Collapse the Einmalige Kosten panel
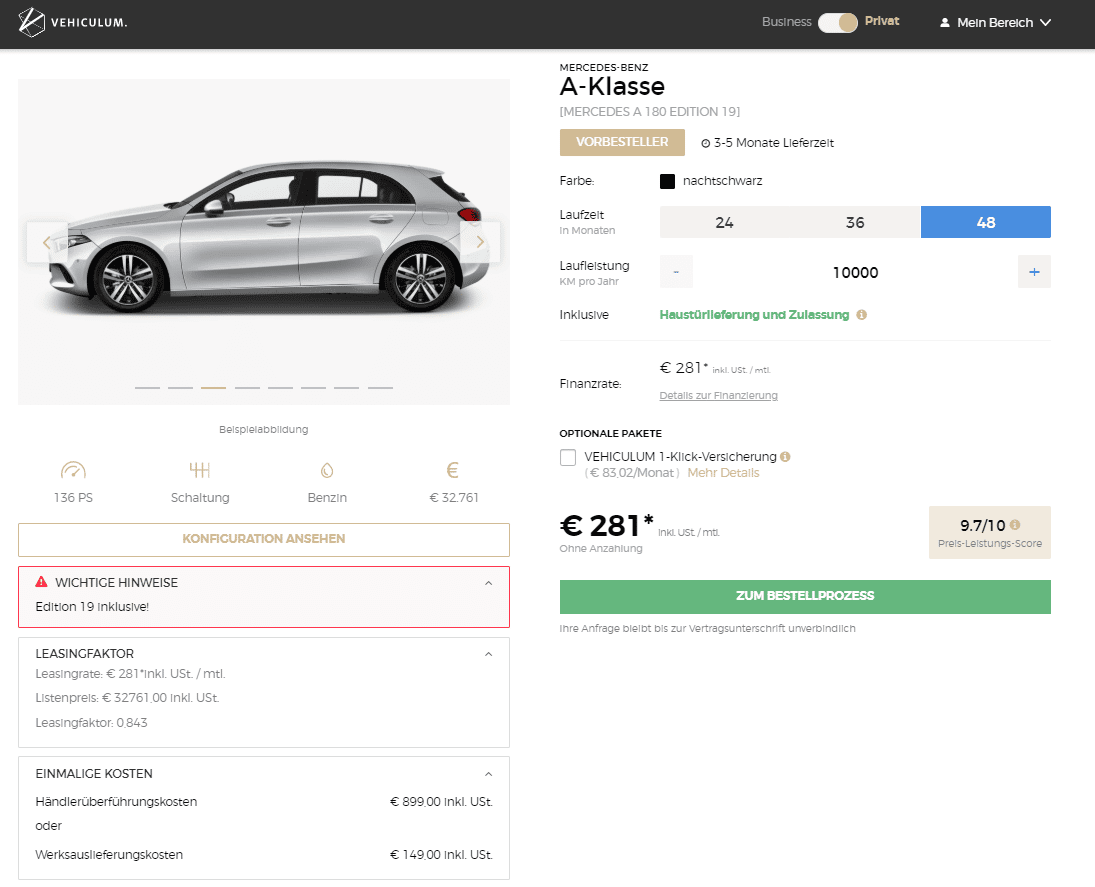 [x=489, y=774]
